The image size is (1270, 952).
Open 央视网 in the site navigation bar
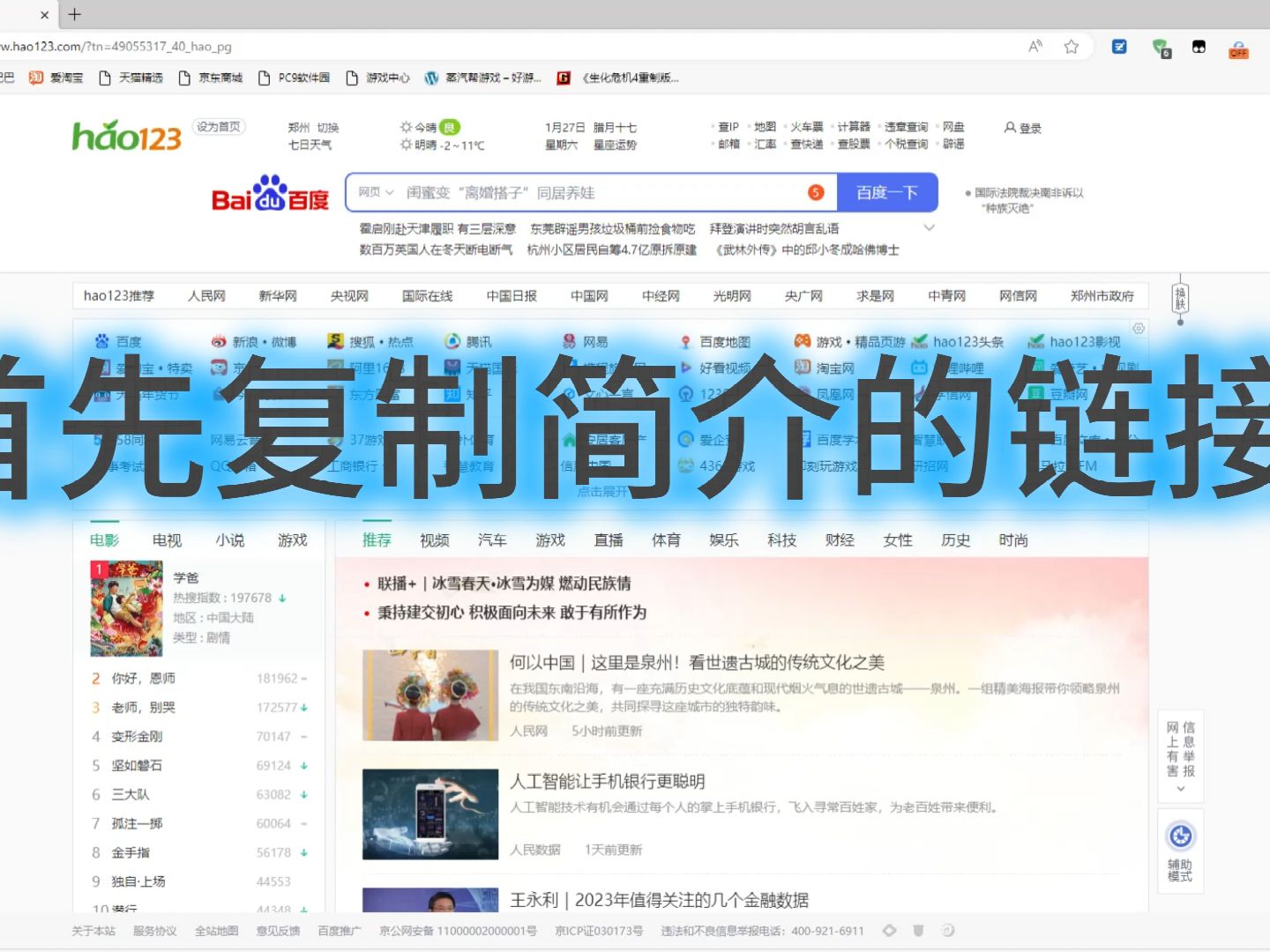pos(349,296)
